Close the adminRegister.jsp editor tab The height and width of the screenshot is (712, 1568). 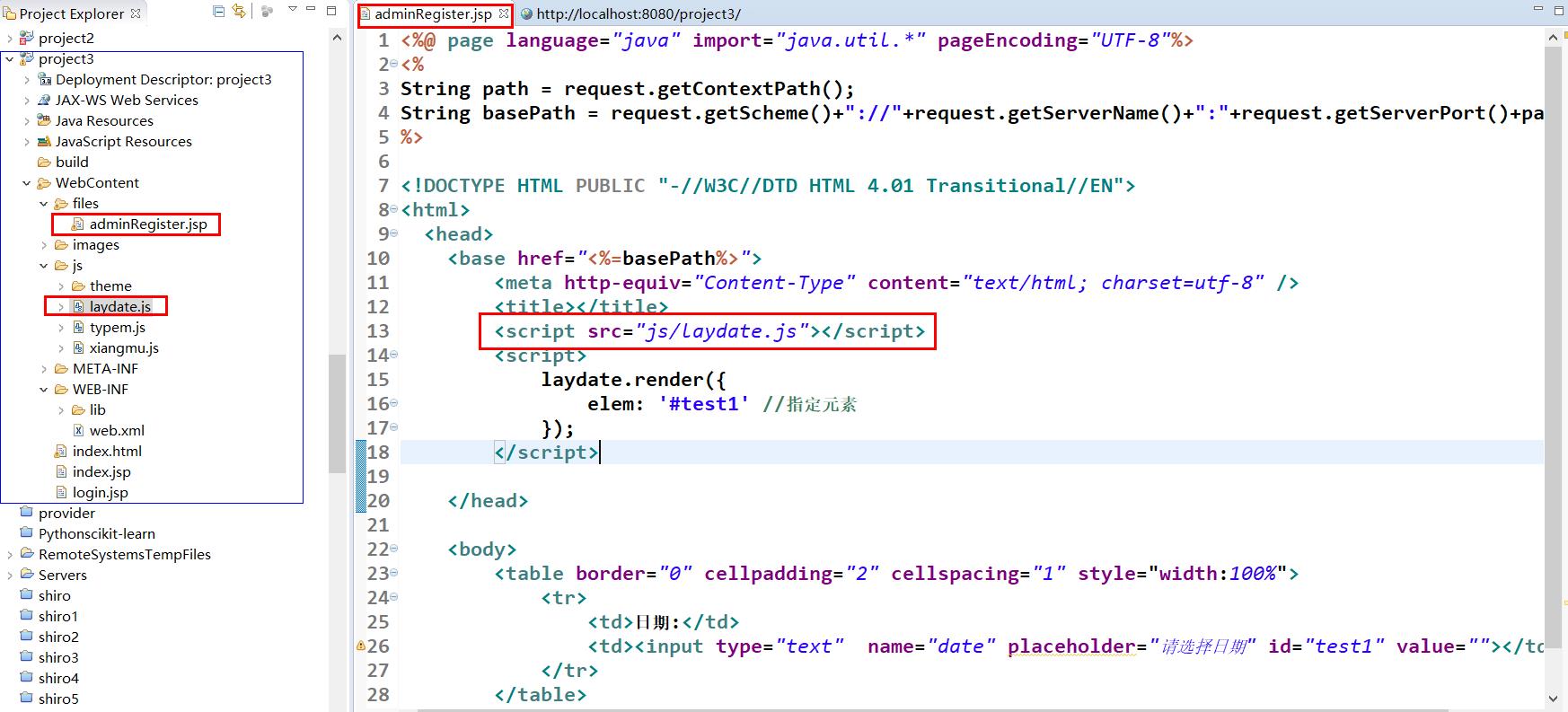pyautogui.click(x=504, y=13)
